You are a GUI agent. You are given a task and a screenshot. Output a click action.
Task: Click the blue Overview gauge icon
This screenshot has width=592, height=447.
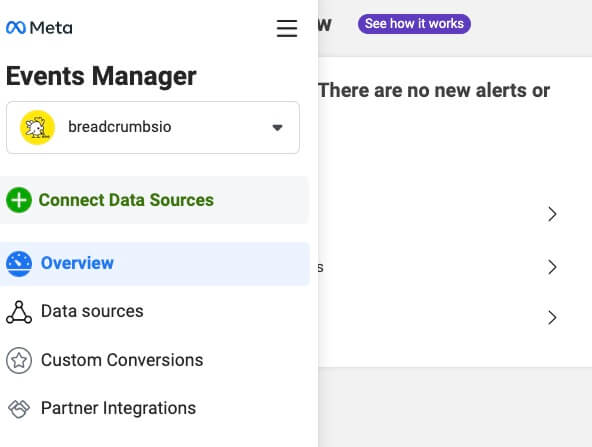click(x=19, y=264)
